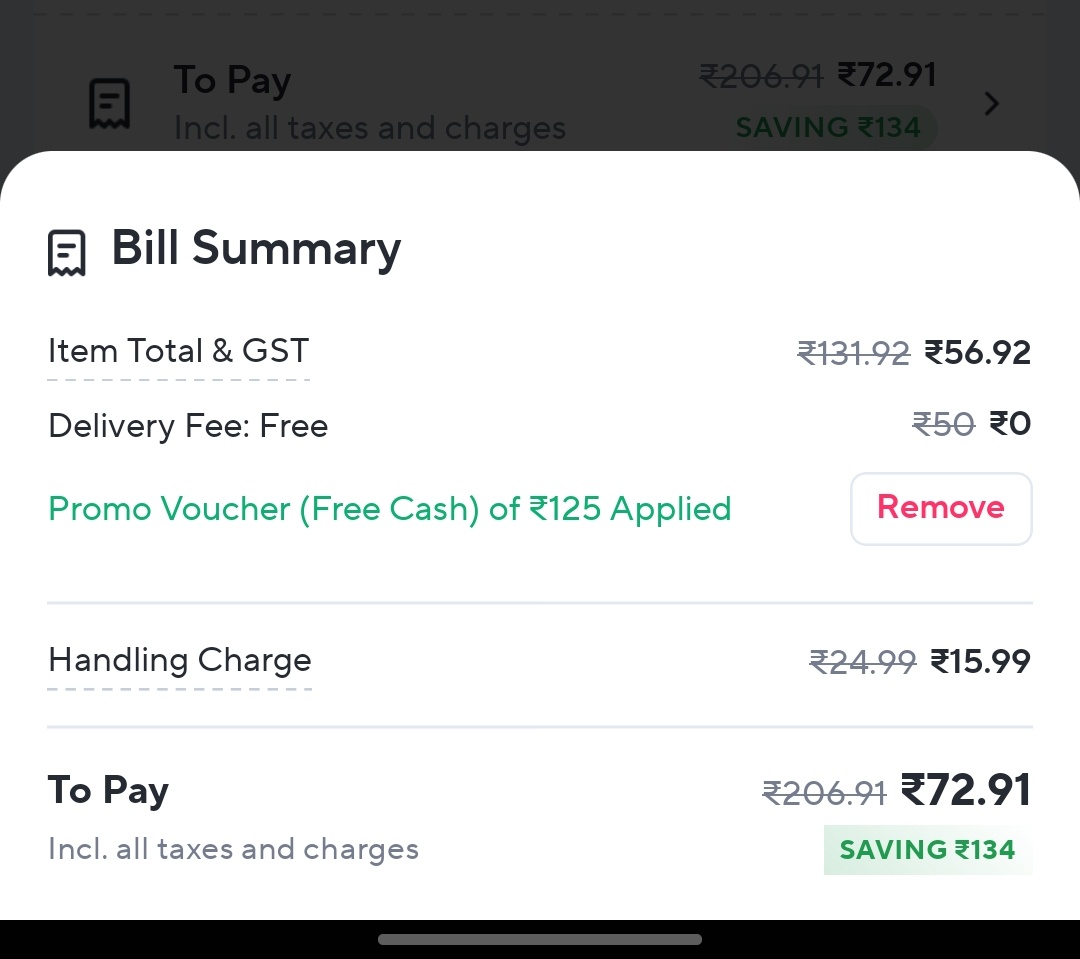Screen dimensions: 1080x959
Task: Dismiss sheet by tapping dimmed To Pay label
Action: click(232, 80)
